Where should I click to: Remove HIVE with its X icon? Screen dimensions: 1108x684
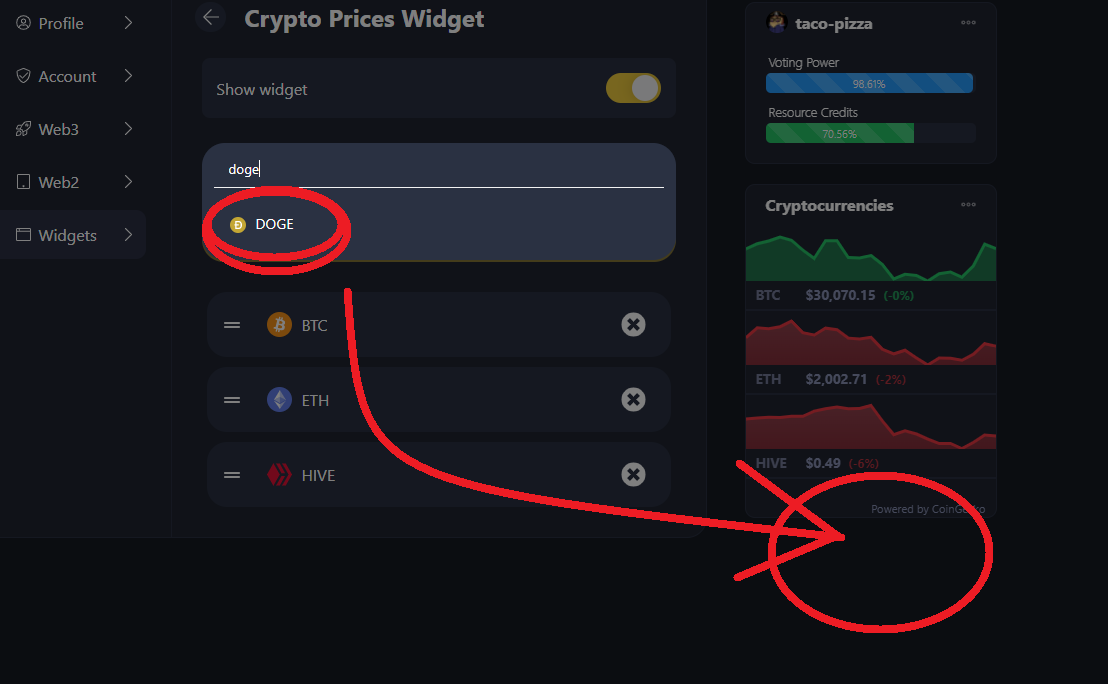pos(633,474)
